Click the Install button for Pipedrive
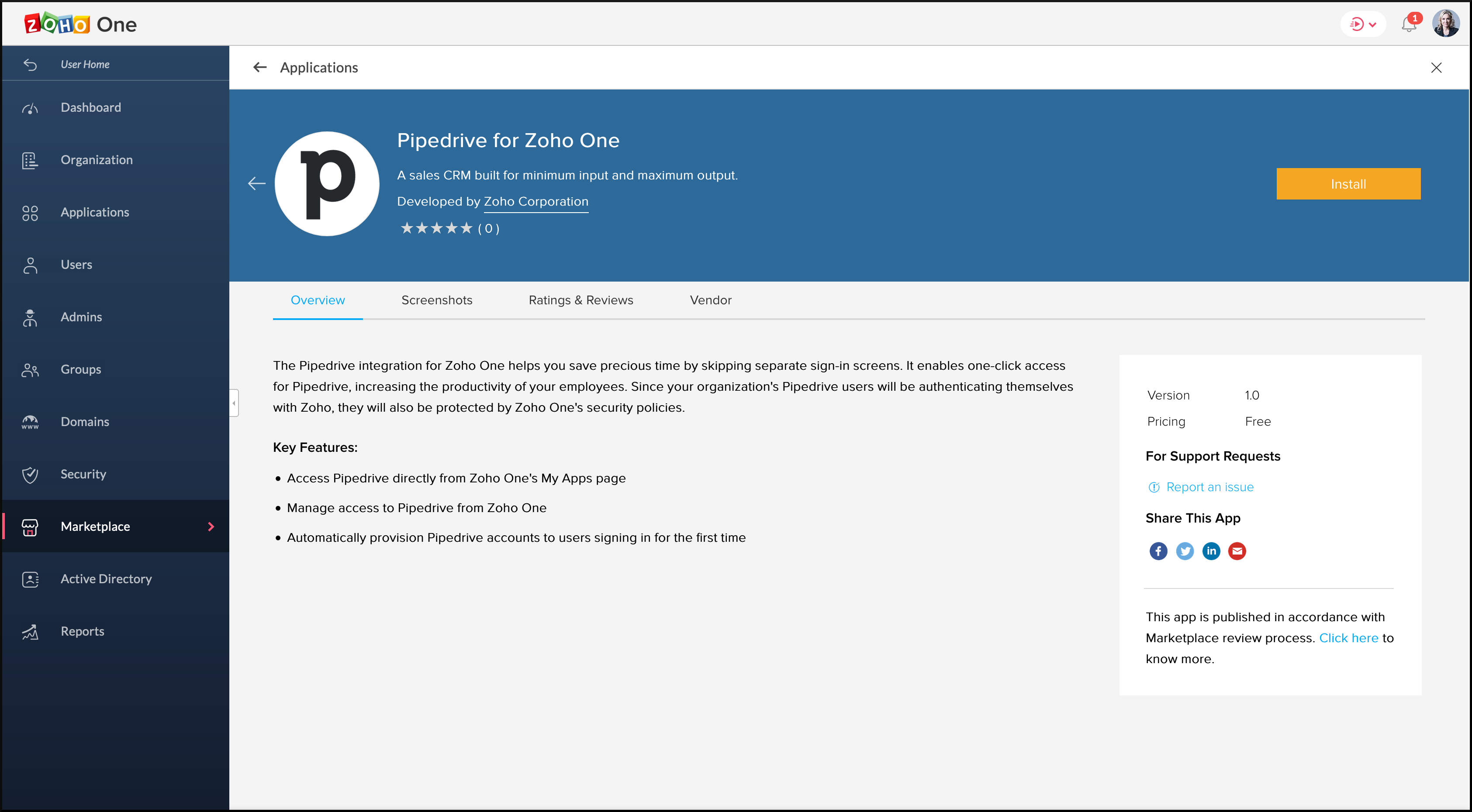The image size is (1472, 812). (1348, 183)
